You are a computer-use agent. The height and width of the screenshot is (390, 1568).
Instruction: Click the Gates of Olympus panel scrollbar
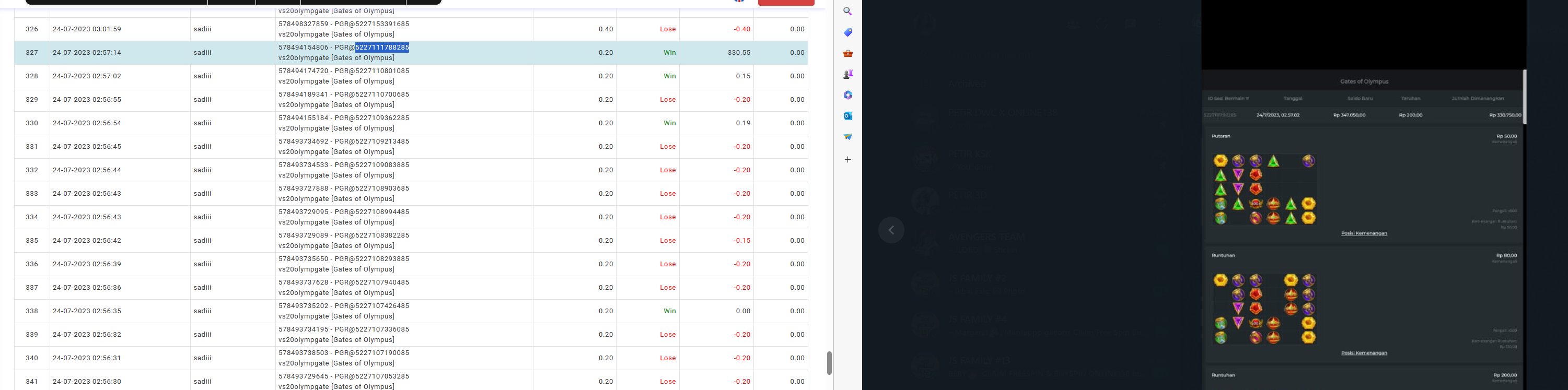(x=1524, y=97)
